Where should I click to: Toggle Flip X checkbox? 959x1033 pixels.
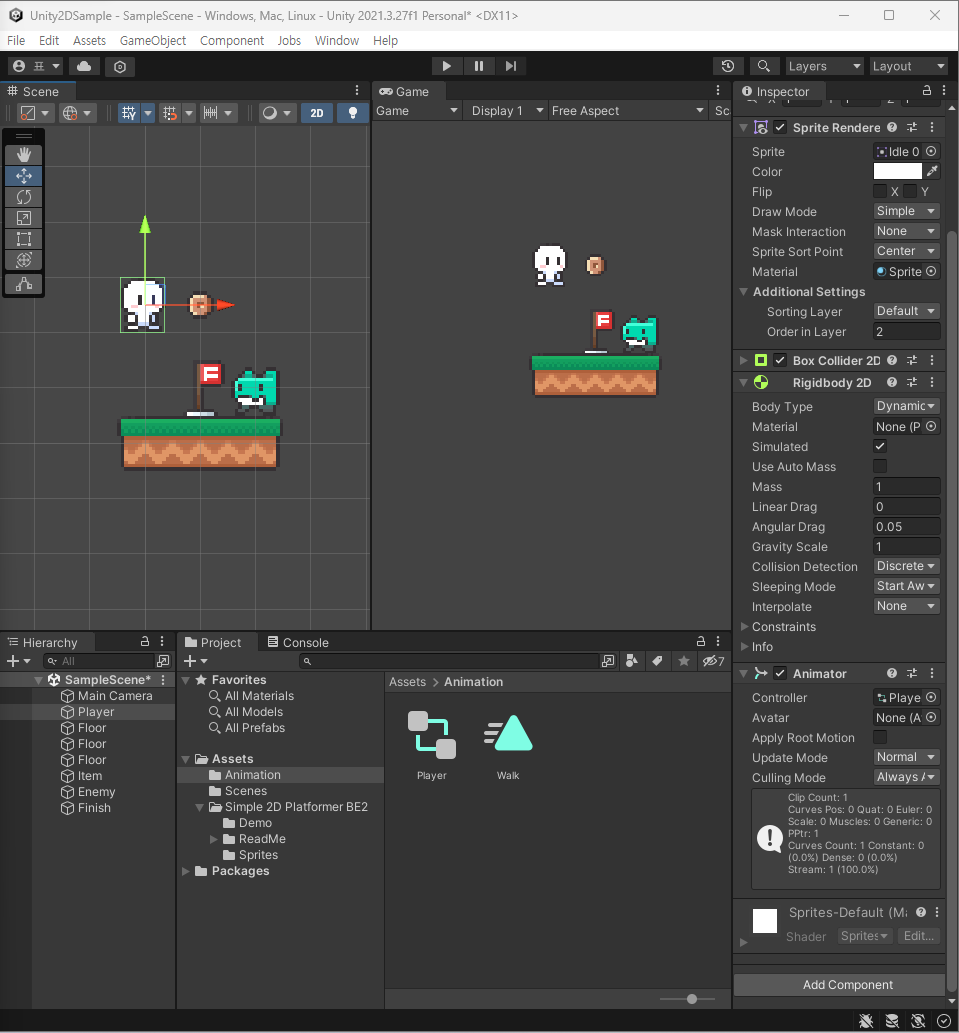pyautogui.click(x=879, y=191)
